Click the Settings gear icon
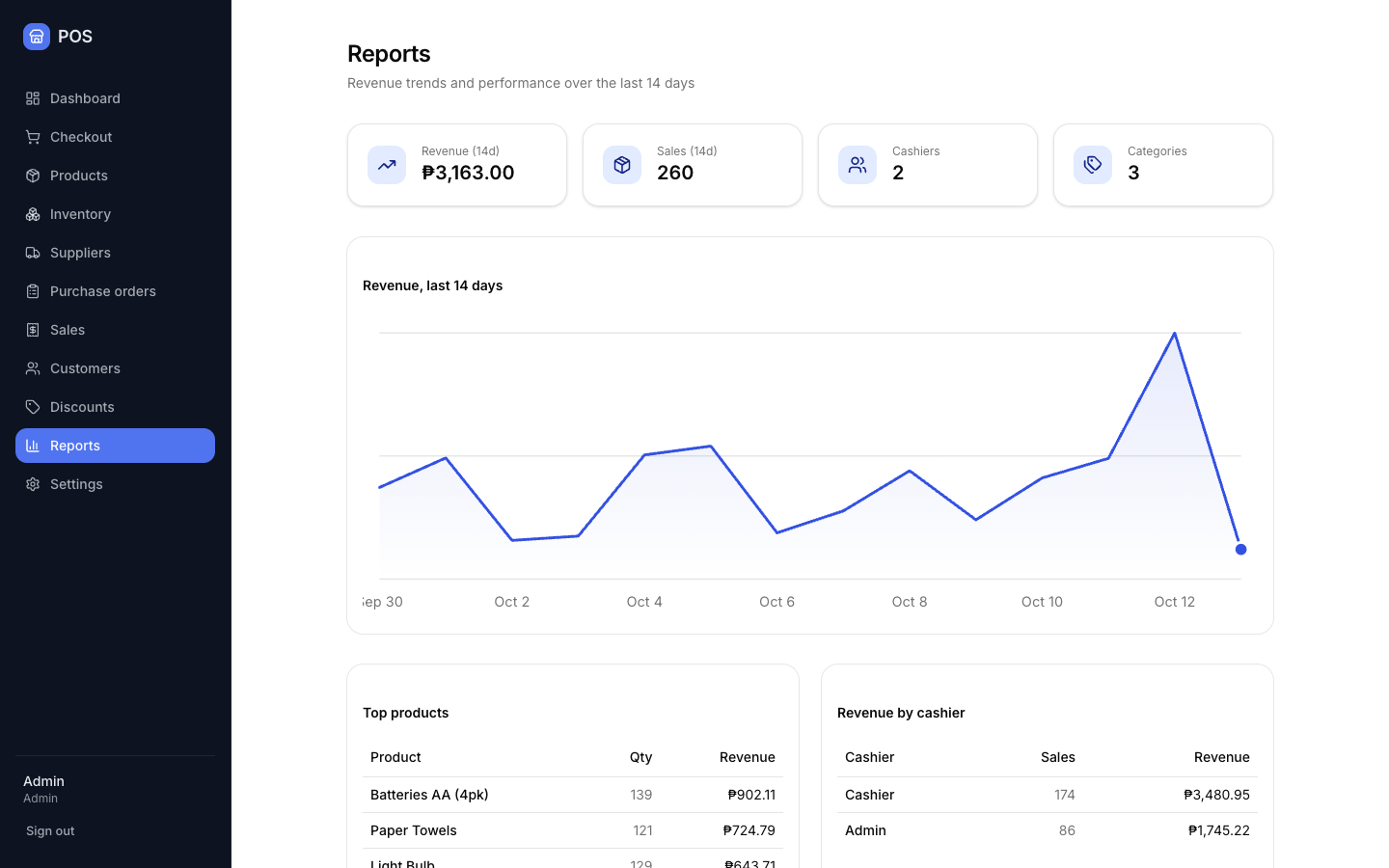Screen dimensions: 1389x868 (x=33, y=484)
